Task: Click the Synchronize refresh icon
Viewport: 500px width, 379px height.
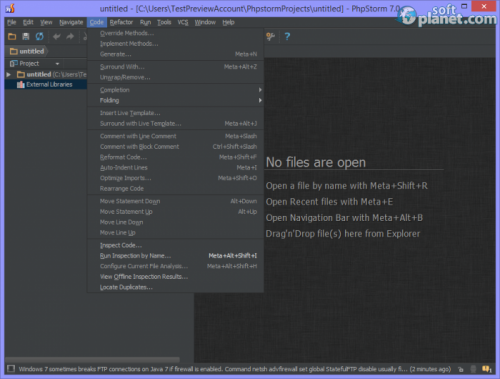Action: (39, 36)
